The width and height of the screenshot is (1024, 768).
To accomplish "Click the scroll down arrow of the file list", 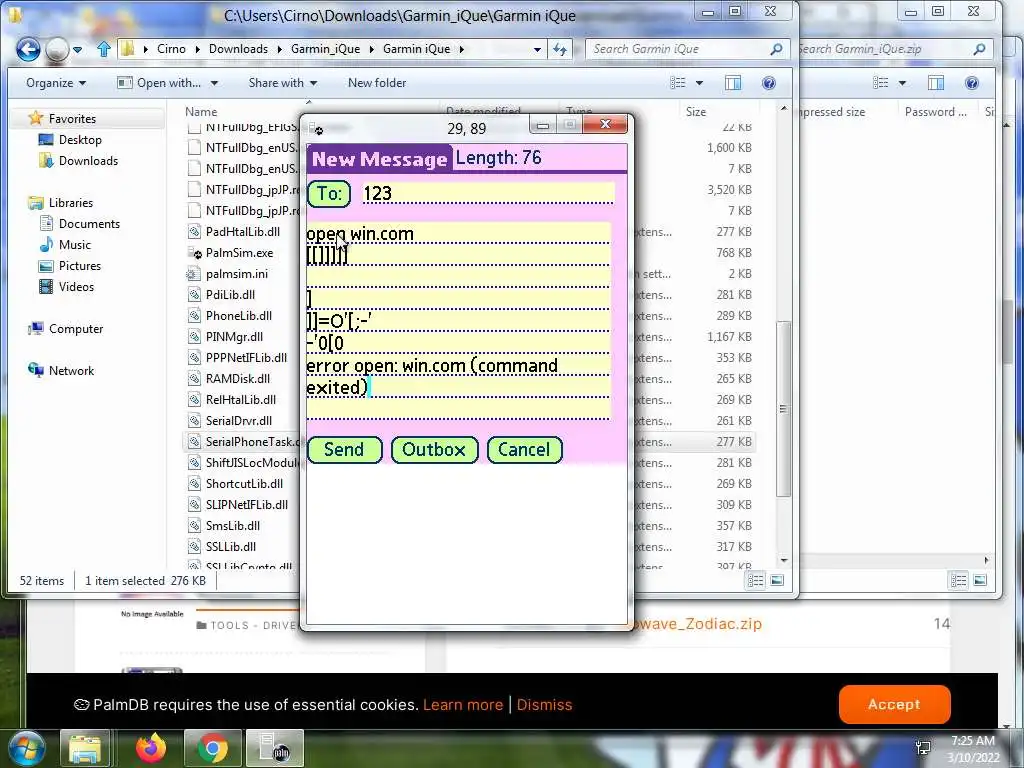I will (x=784, y=560).
